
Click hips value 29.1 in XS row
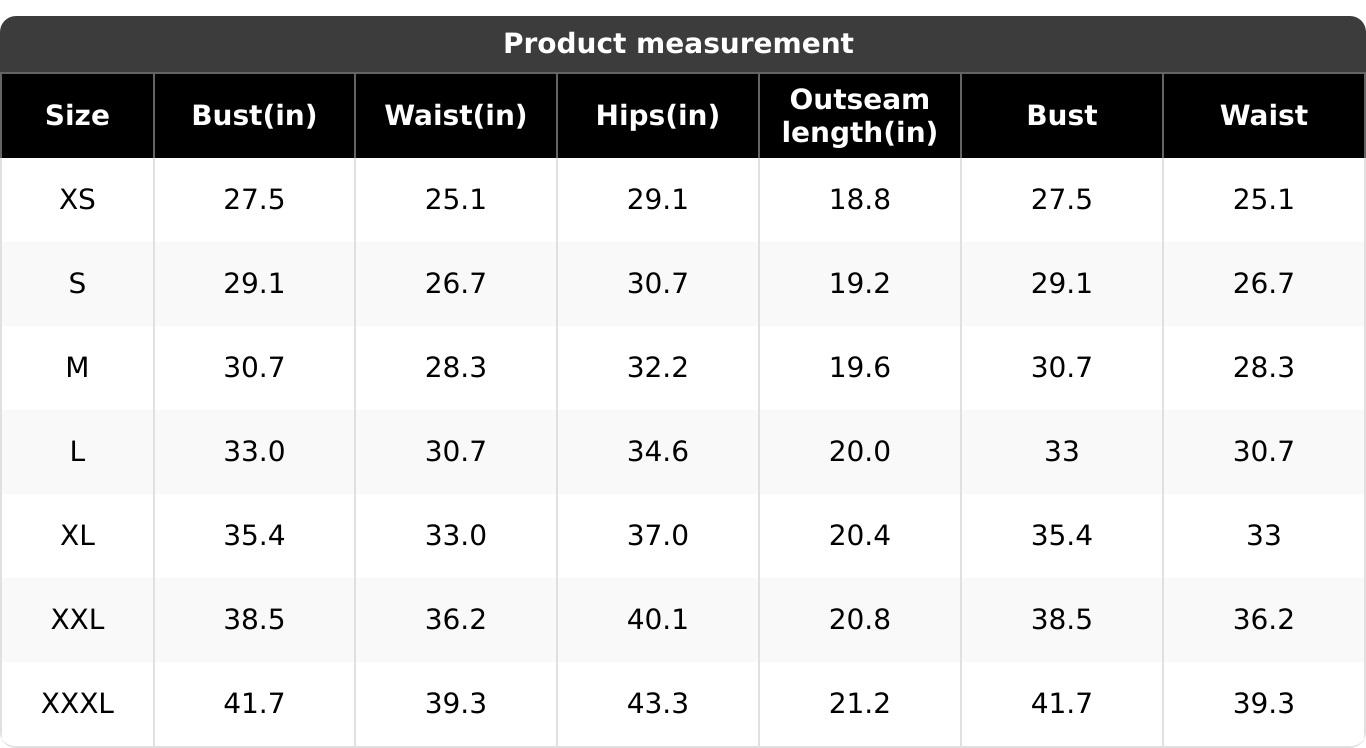[x=658, y=200]
